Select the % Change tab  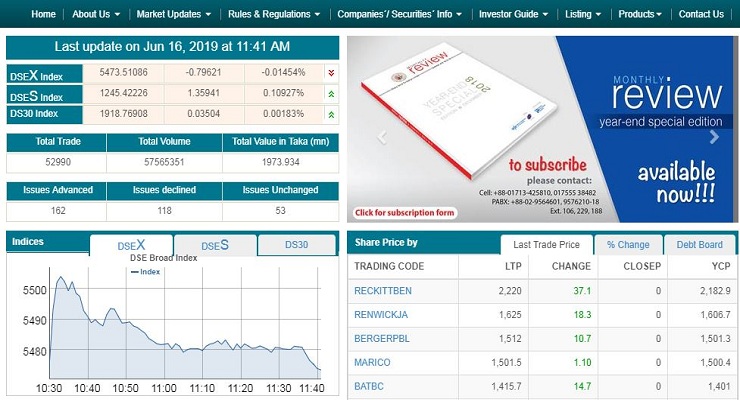click(x=628, y=245)
